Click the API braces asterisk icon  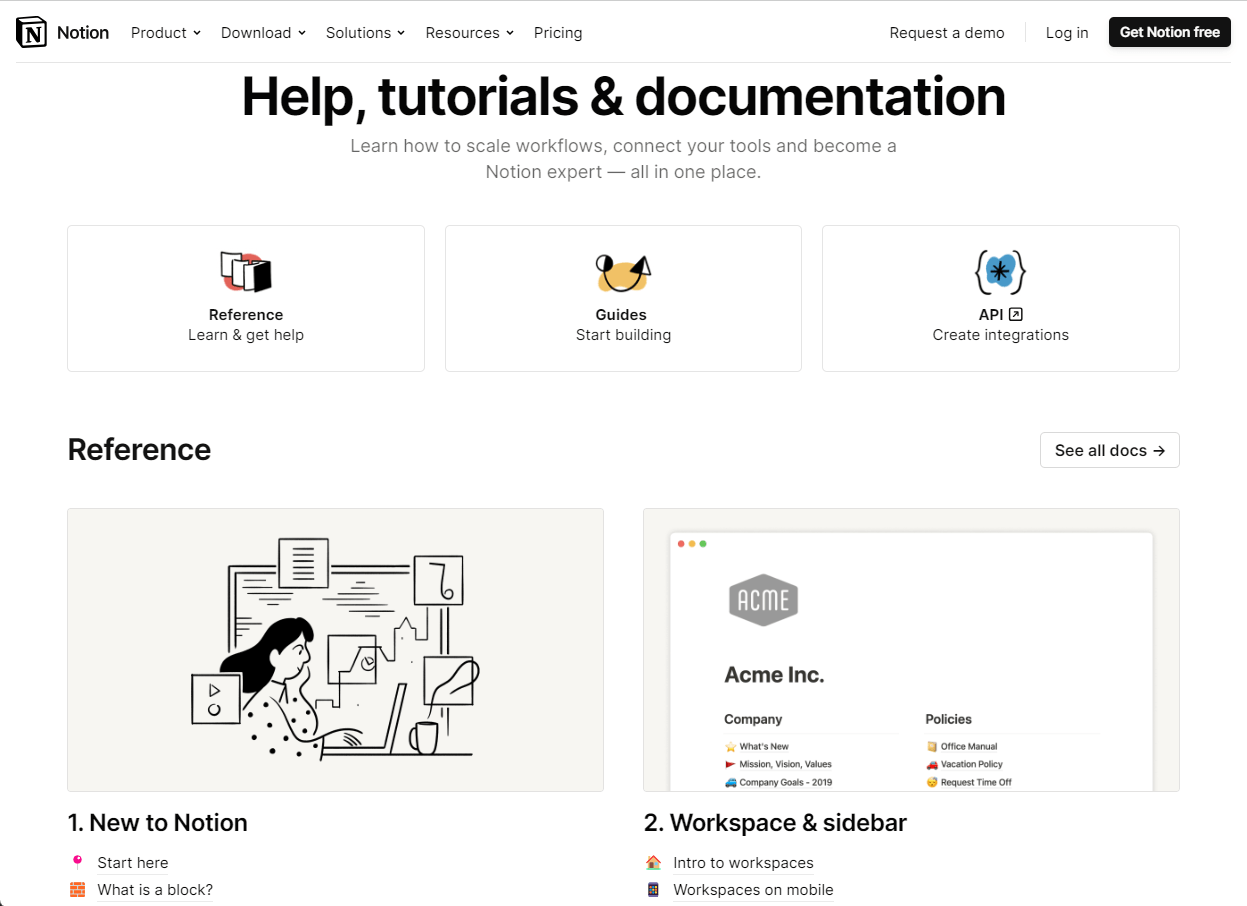pos(1000,271)
